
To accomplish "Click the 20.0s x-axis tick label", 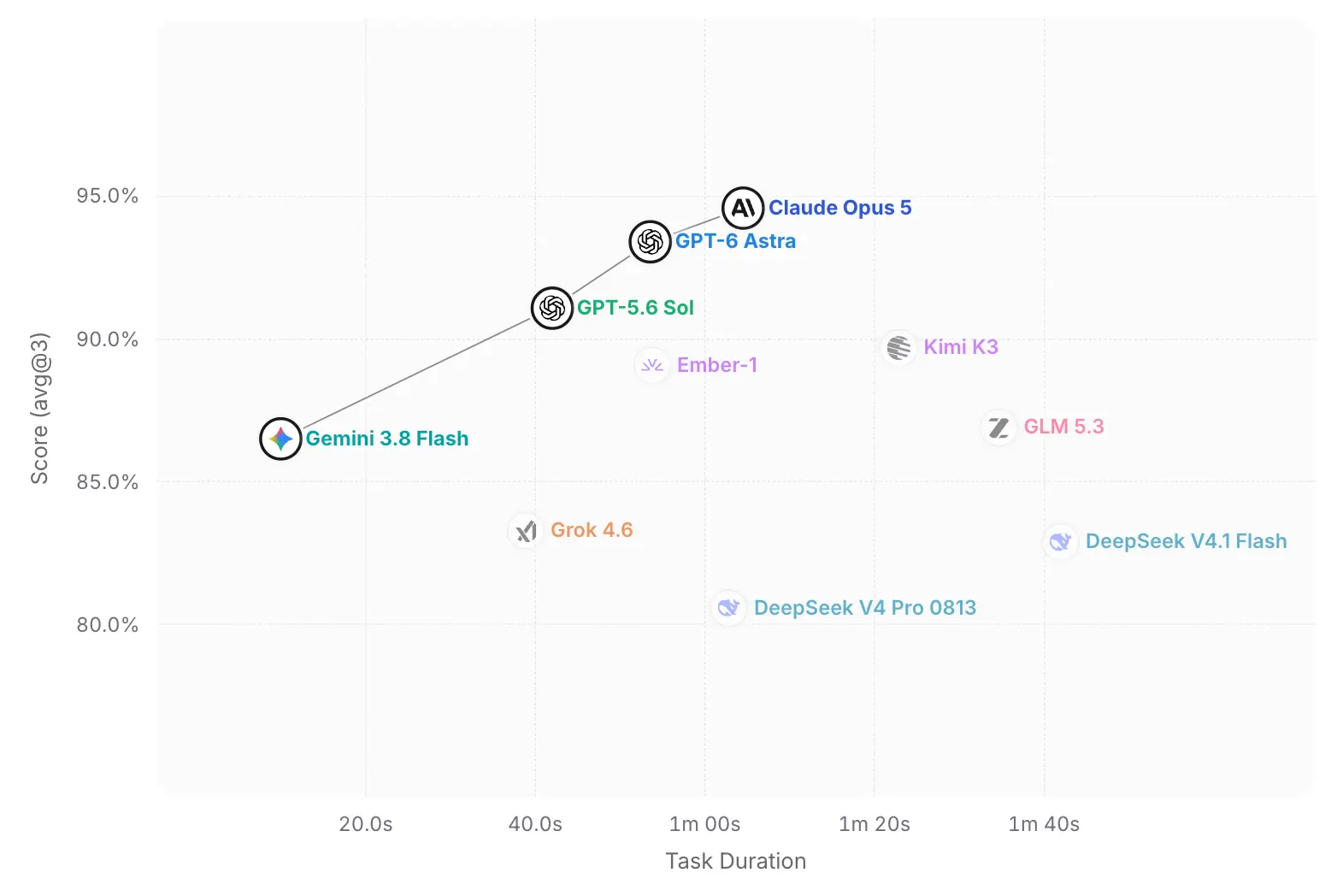I will click(x=366, y=824).
